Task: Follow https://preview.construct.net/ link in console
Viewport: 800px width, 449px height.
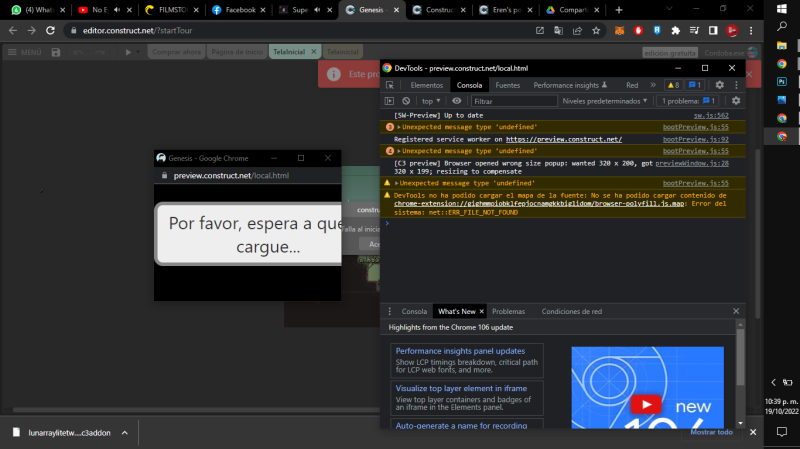Action: click(564, 139)
